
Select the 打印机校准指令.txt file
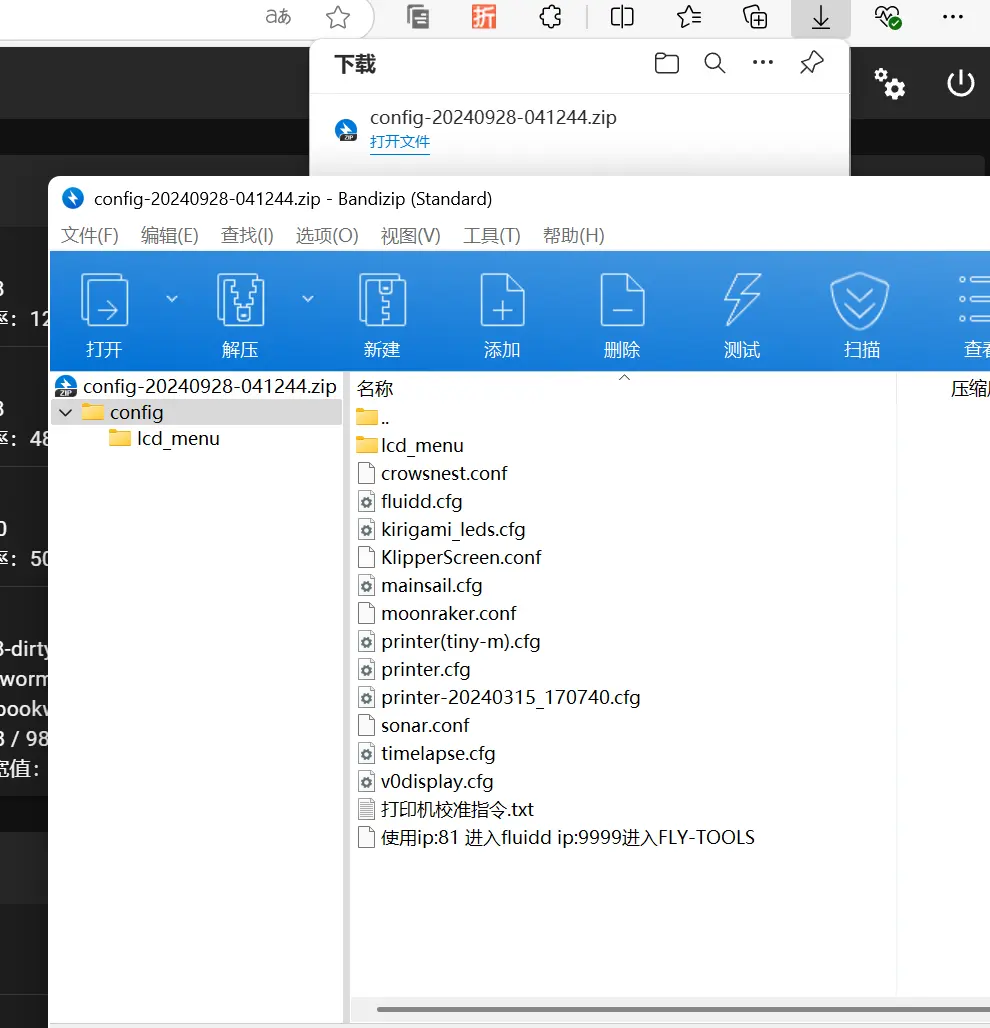point(446,810)
